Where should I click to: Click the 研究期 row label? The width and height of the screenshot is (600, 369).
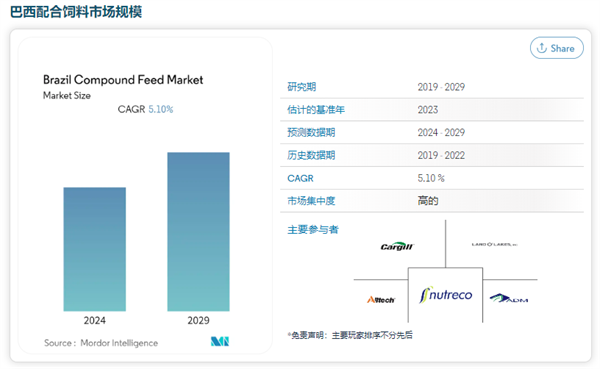(x=302, y=87)
